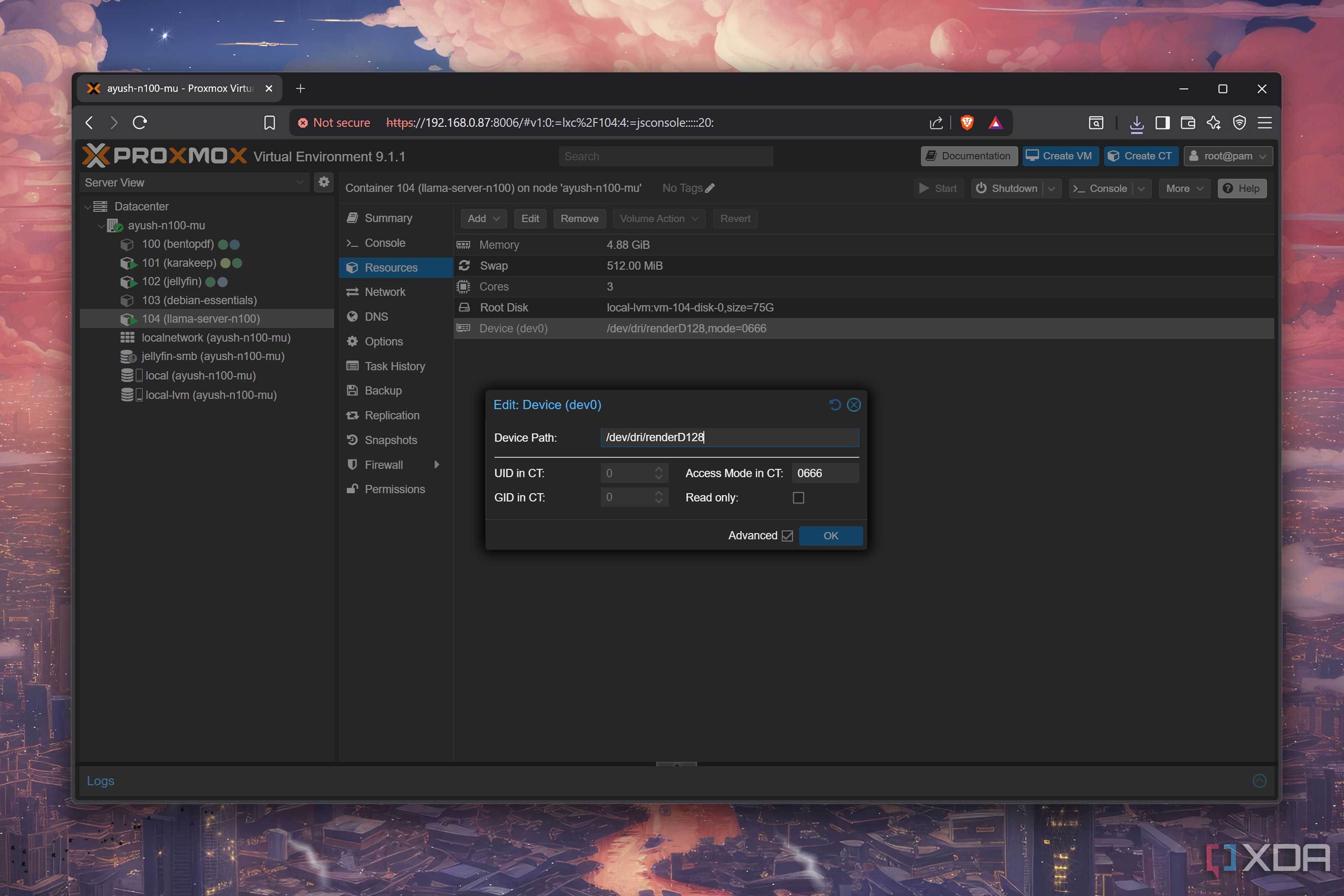1344x896 pixels.
Task: Open Brave Shields lion icon
Action: (x=967, y=122)
